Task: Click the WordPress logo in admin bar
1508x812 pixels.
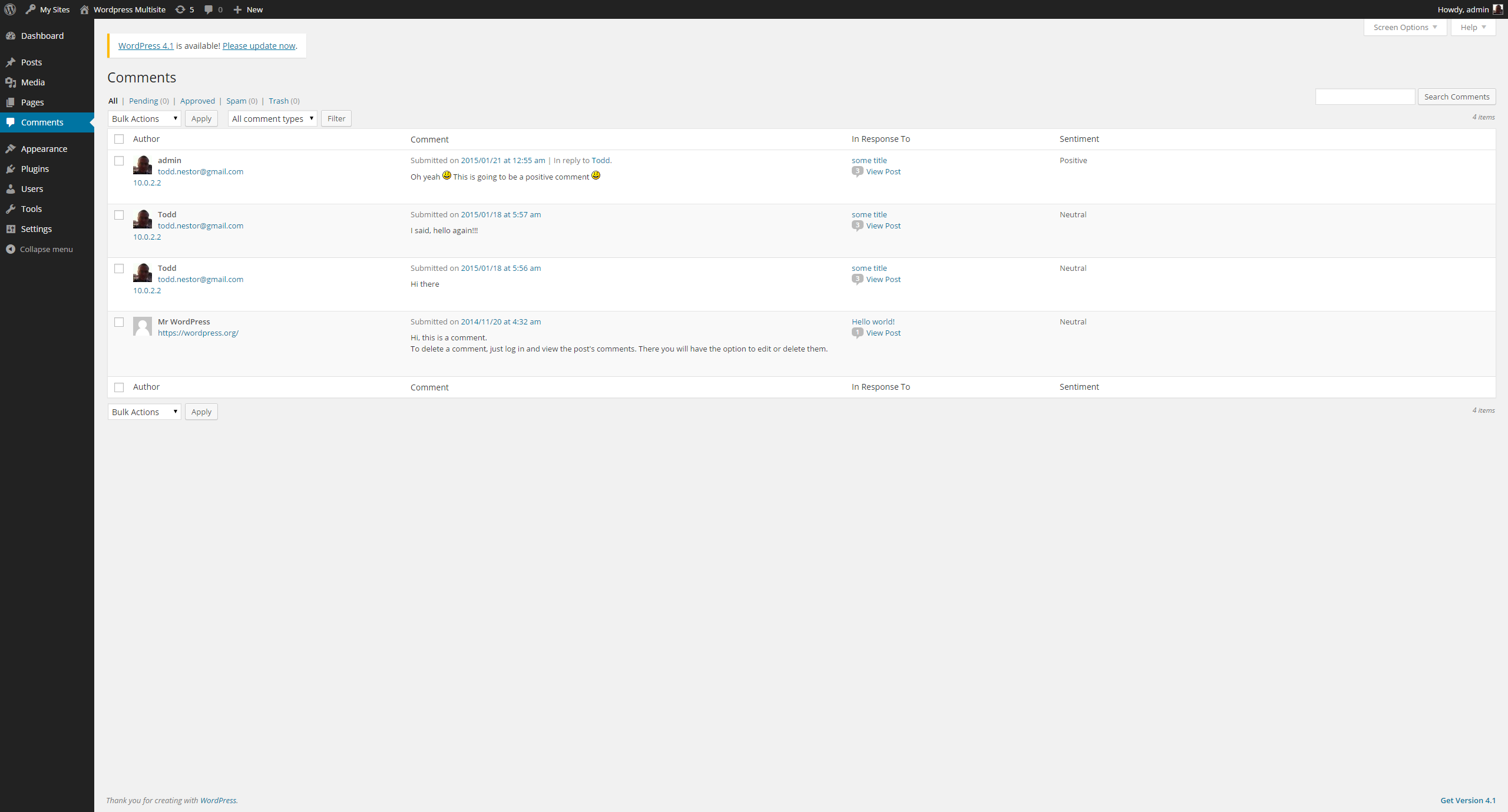Action: (10, 9)
